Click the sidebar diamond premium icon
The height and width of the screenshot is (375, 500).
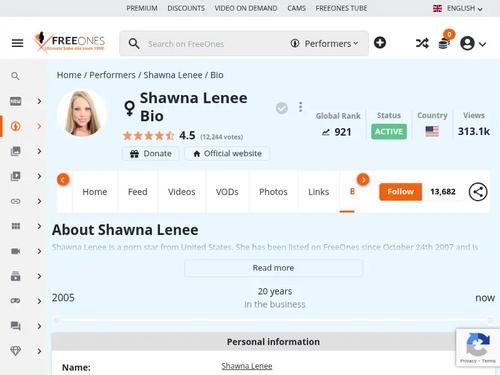(x=15, y=351)
